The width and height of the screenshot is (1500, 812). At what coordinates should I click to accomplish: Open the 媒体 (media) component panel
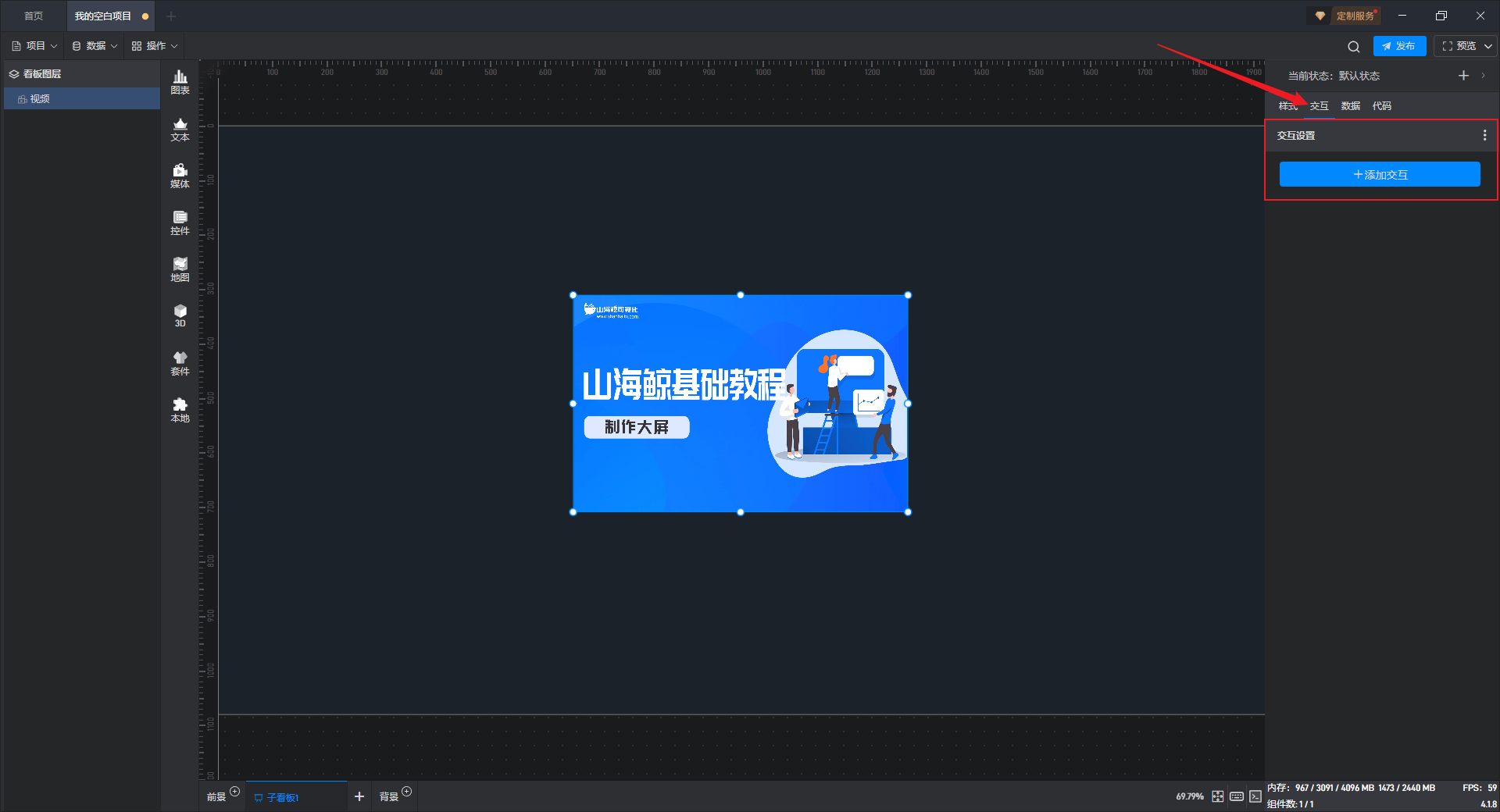point(180,176)
